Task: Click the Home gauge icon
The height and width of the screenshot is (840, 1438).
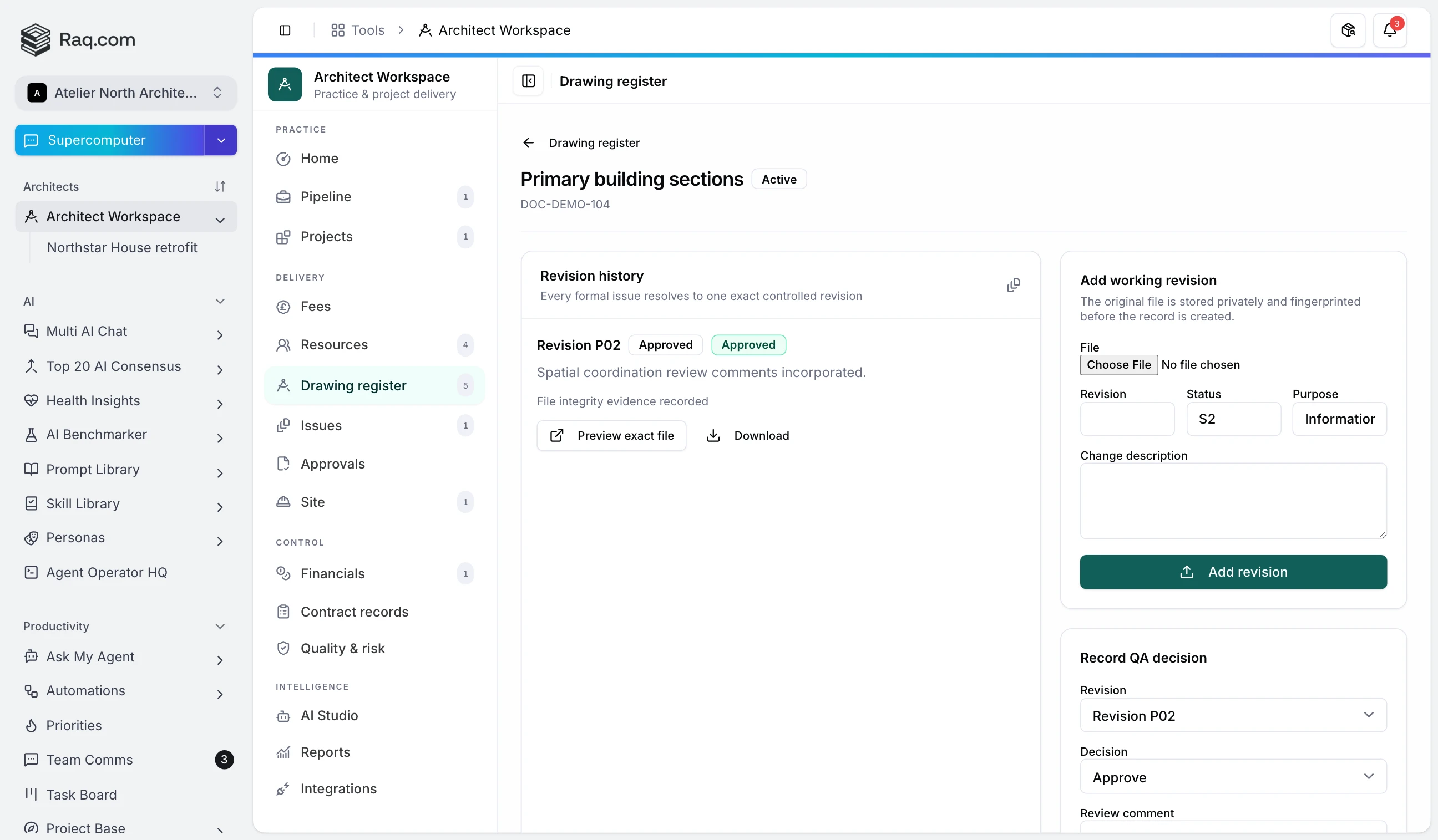Action: pyautogui.click(x=283, y=159)
